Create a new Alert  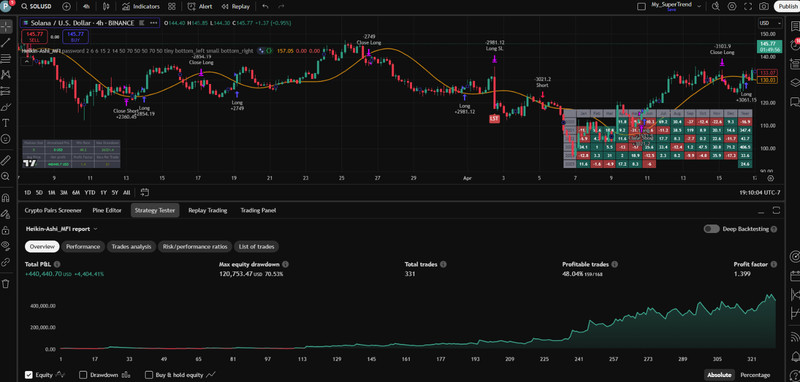(x=200, y=7)
